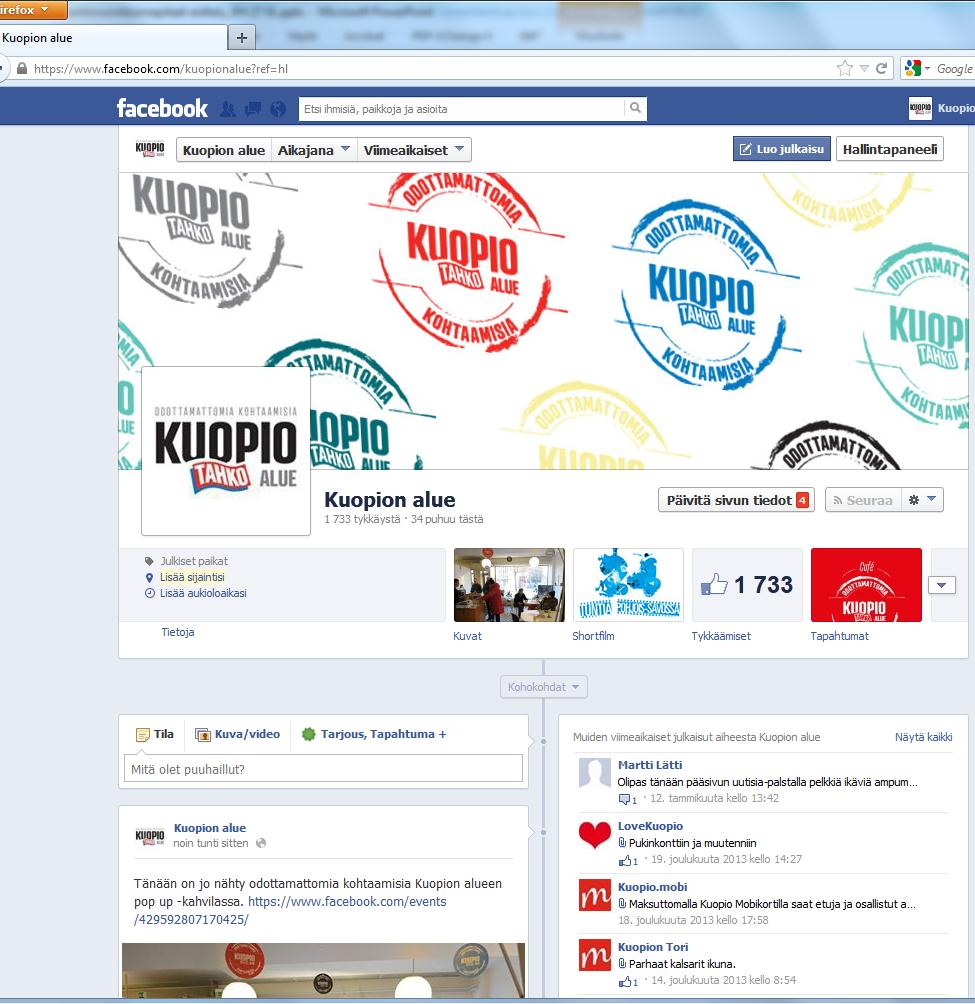This screenshot has width=975, height=1004.
Task: Click the Facebook search input field
Action: coord(461,109)
